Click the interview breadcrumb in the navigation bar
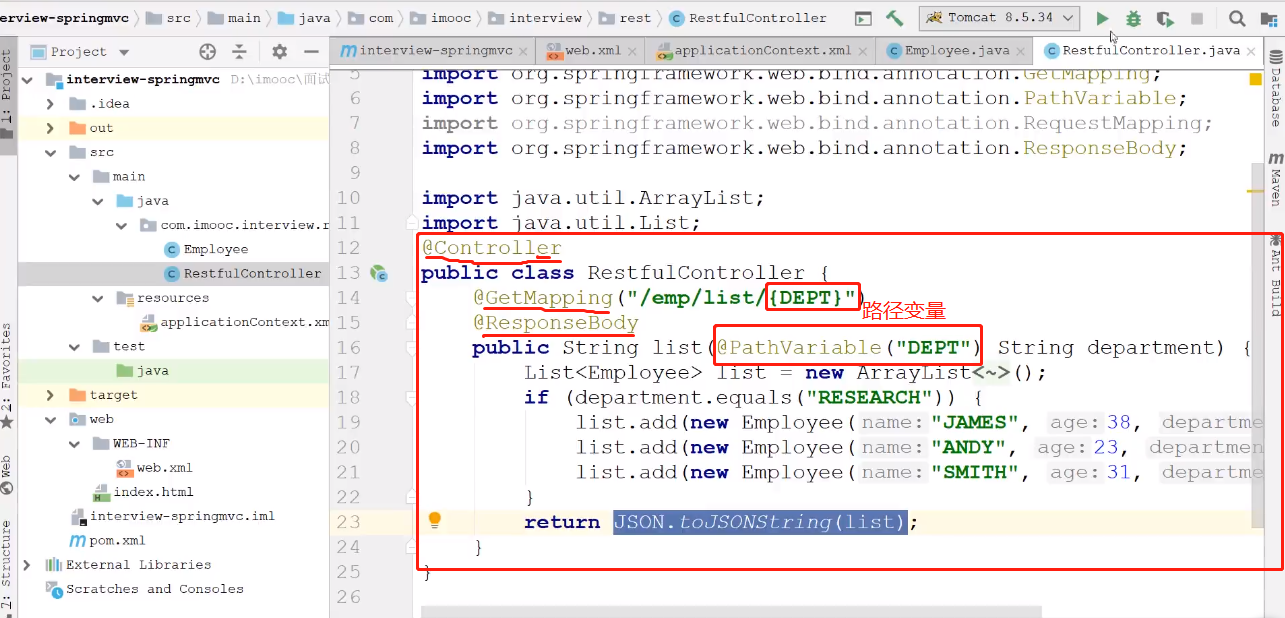Screen dimensions: 1285x618 [545, 18]
